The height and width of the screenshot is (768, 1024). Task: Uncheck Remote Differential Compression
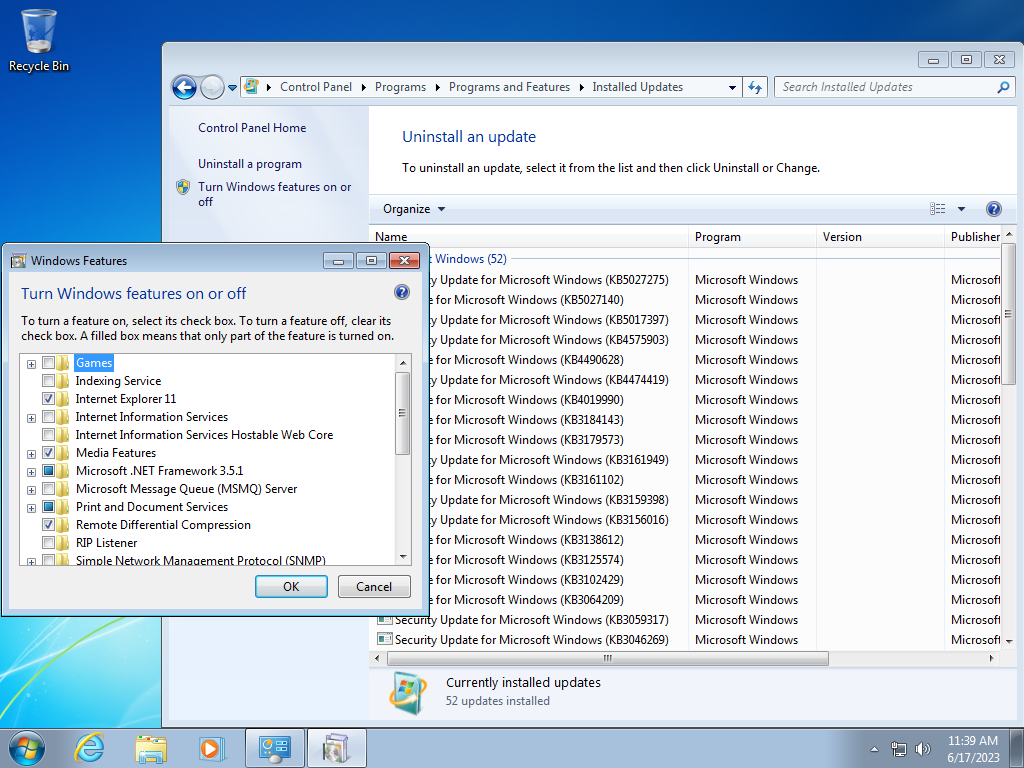click(x=48, y=524)
